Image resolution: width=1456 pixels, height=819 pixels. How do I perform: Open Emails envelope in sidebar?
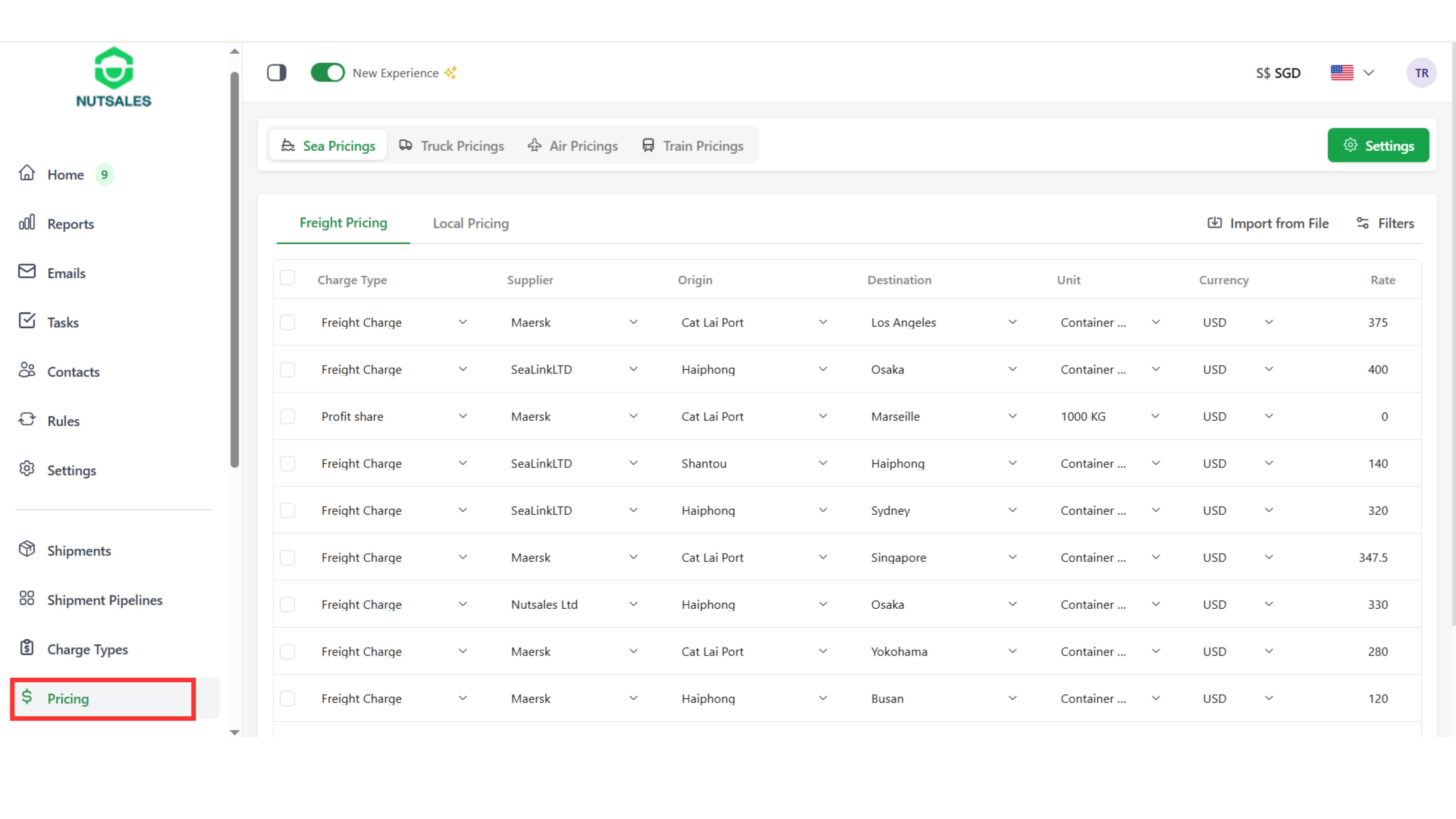[27, 272]
